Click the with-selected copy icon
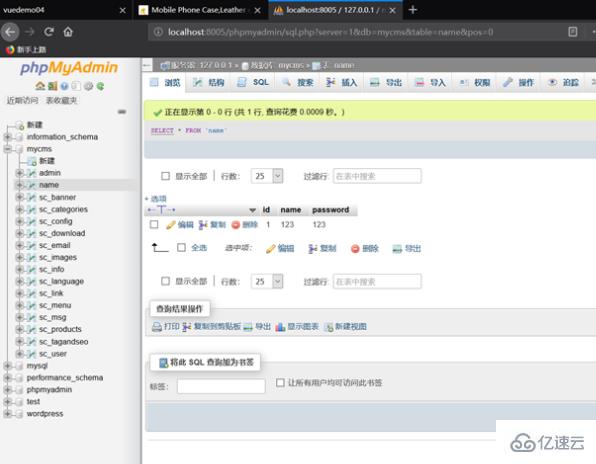 coord(312,249)
